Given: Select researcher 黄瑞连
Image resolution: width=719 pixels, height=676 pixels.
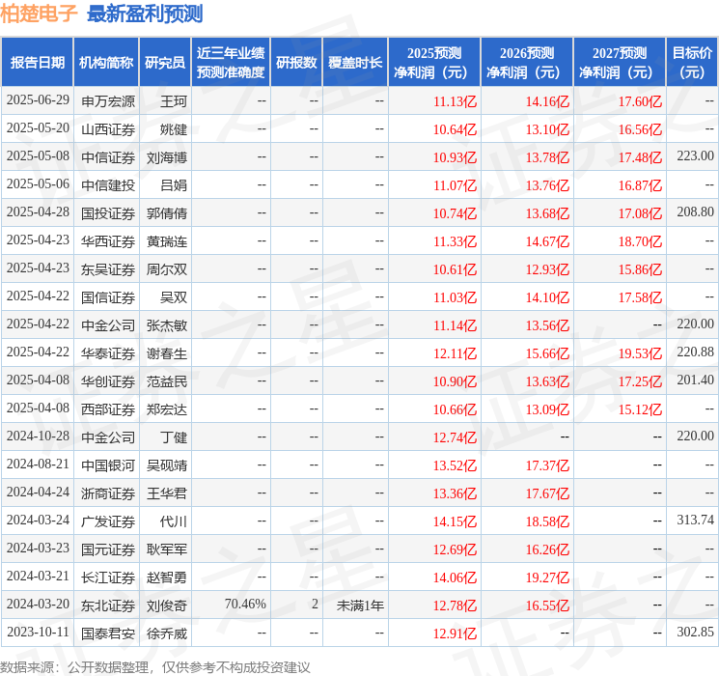Looking at the screenshot, I should [x=166, y=241].
